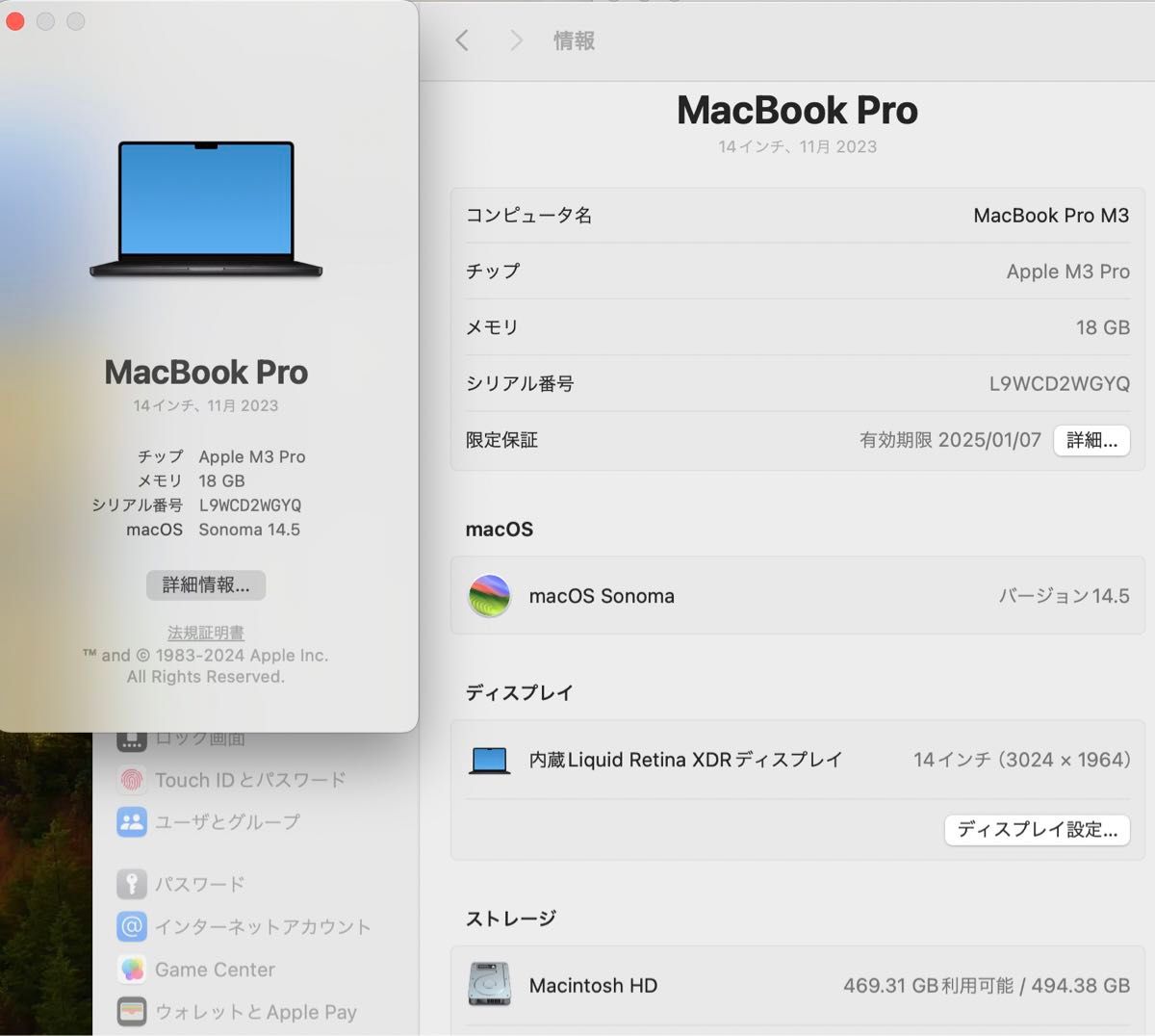Click the 有効期限 2025/01/07 warranty text
Screen dimensions: 1155x1036
(950, 440)
